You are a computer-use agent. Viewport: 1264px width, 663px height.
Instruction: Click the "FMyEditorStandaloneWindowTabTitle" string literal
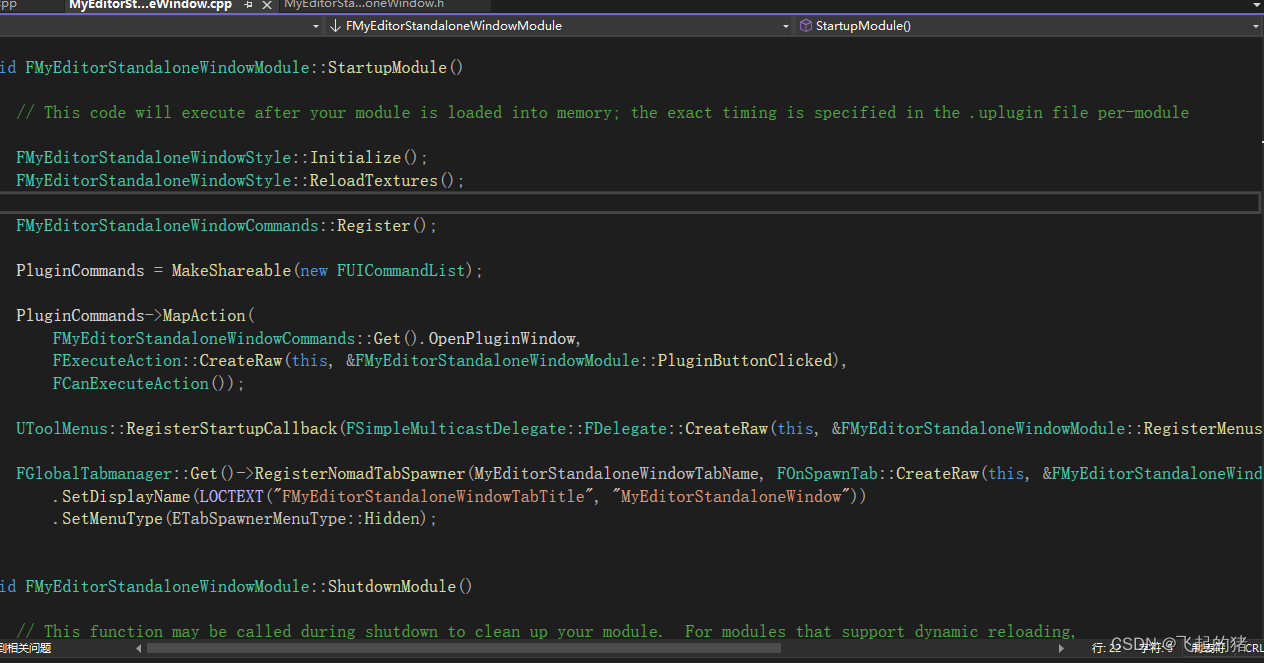435,497
